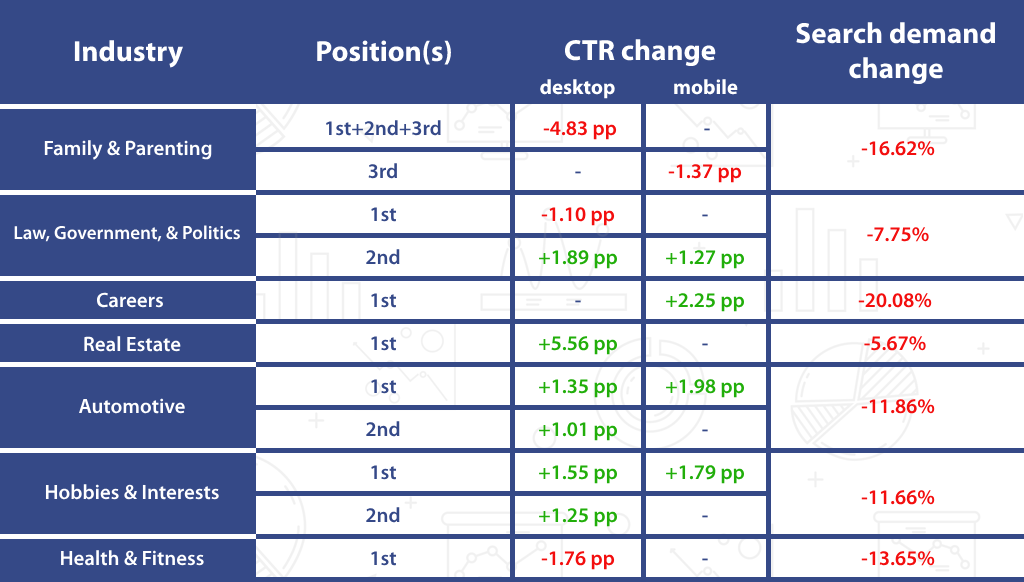The image size is (1024, 582).
Task: Click the Search demand change header
Action: tap(895, 51)
